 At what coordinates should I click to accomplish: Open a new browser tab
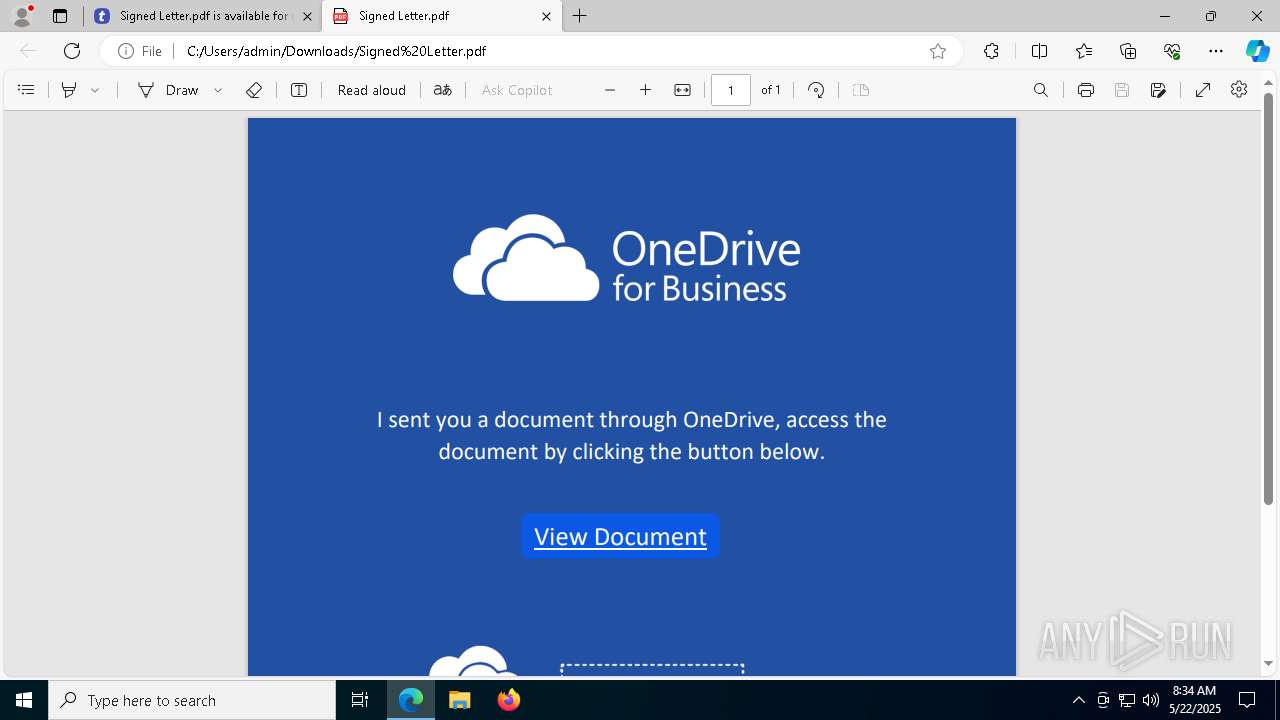click(580, 16)
